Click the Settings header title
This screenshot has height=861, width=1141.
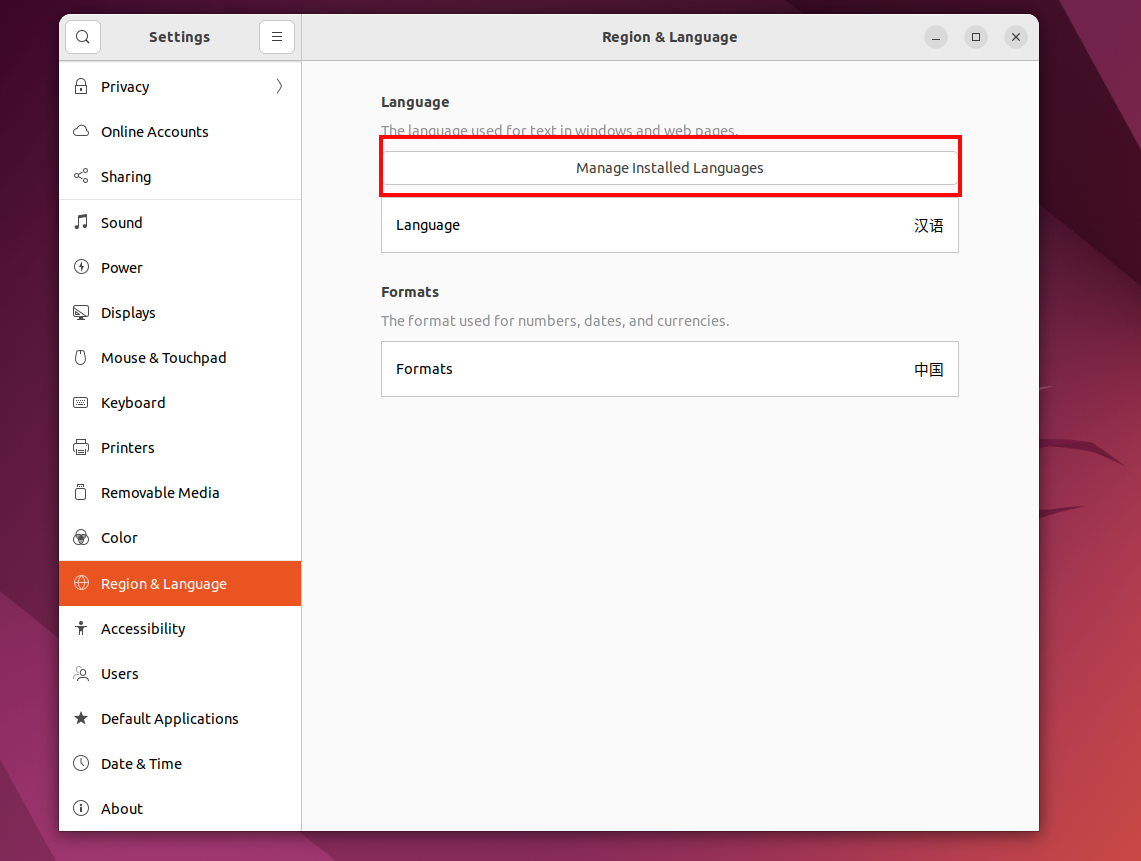point(179,37)
